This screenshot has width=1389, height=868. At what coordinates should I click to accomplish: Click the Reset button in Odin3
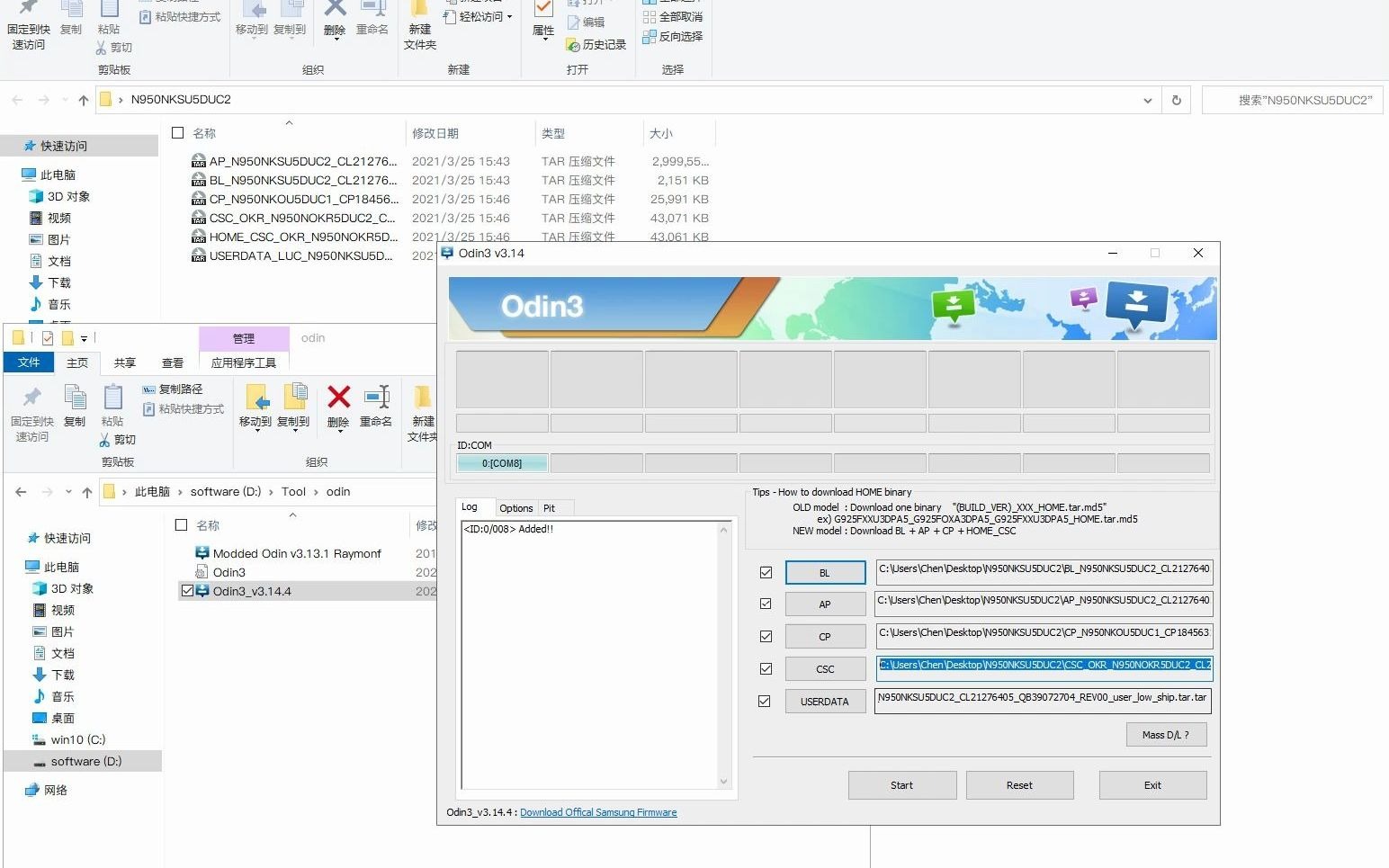[x=1019, y=785]
